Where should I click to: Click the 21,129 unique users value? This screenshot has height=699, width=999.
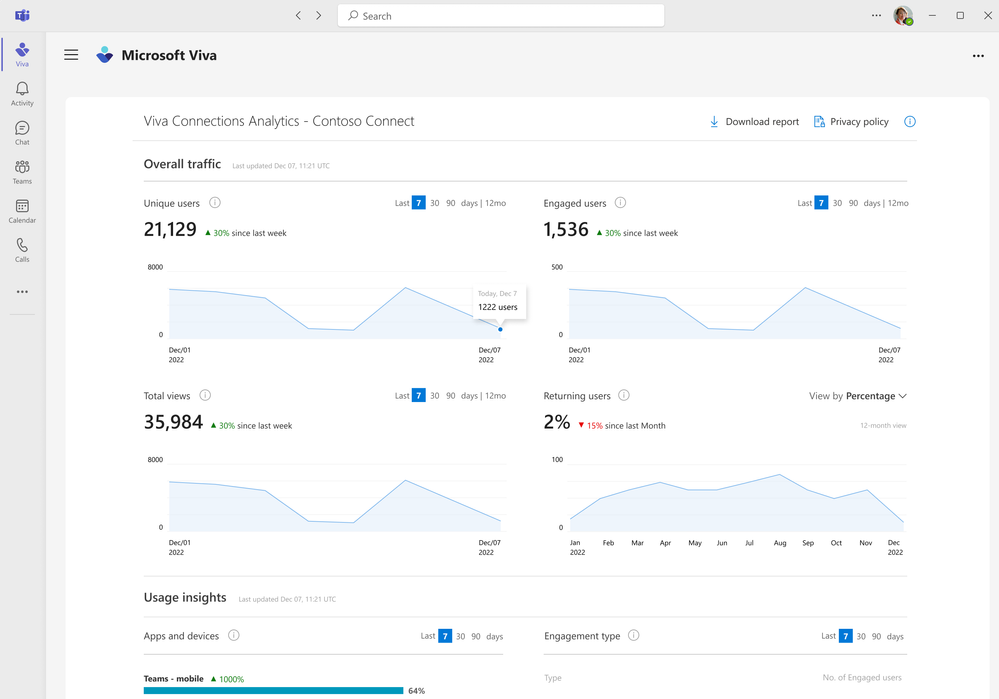click(170, 229)
